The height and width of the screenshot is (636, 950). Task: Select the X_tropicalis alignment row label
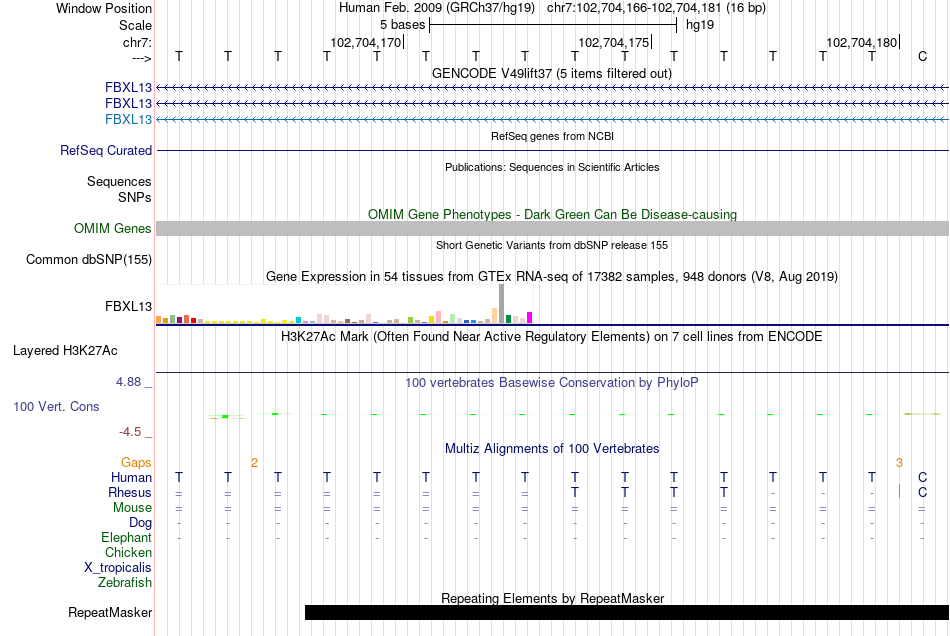tap(118, 568)
